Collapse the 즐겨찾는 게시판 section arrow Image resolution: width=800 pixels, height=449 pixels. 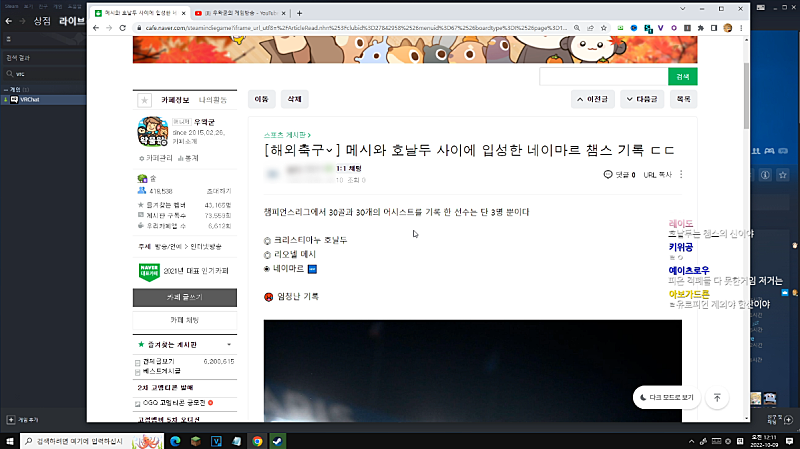tap(229, 345)
